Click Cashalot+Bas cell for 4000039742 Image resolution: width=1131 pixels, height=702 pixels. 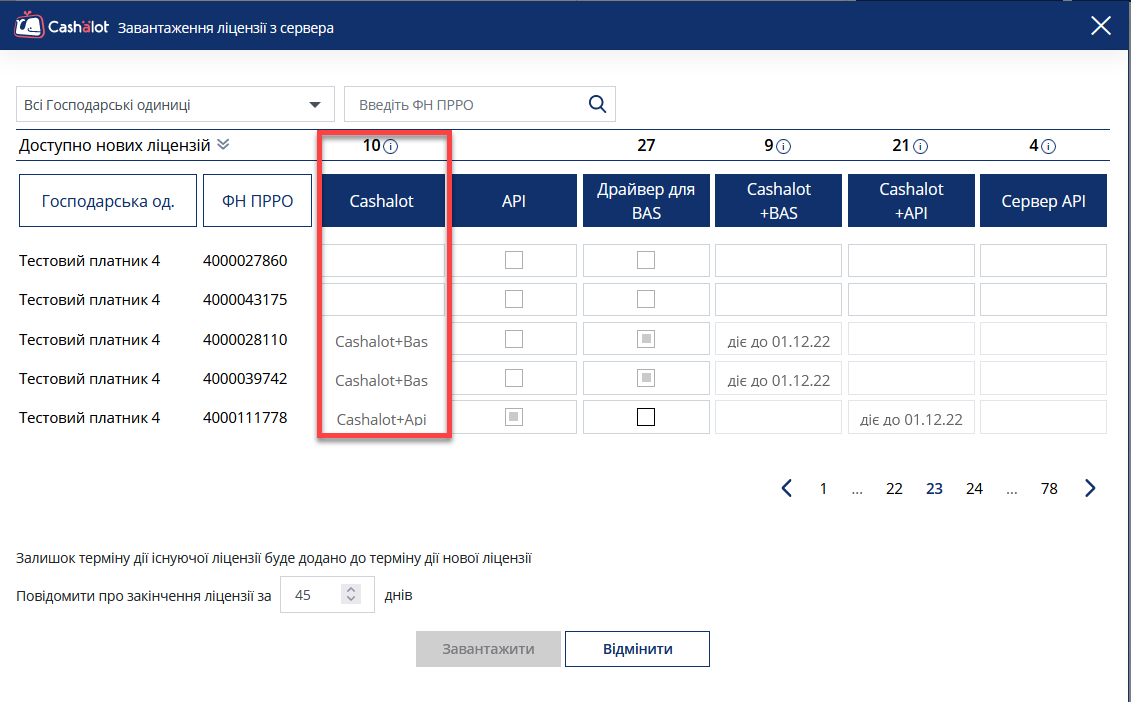click(x=382, y=380)
